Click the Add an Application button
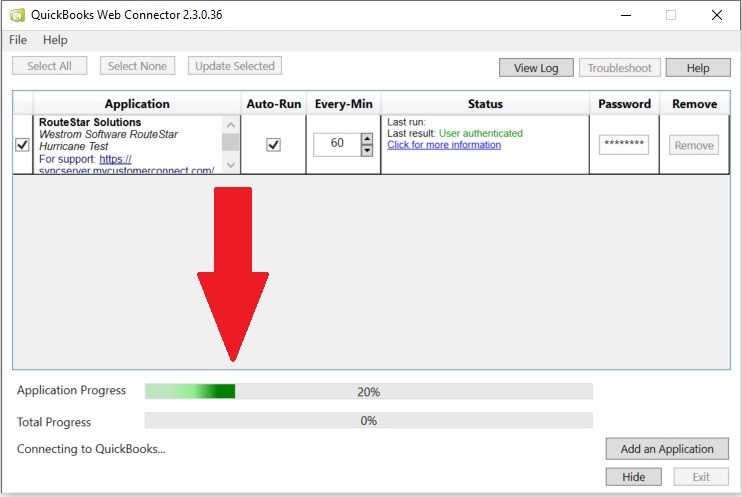The height and width of the screenshot is (497, 742). [667, 449]
